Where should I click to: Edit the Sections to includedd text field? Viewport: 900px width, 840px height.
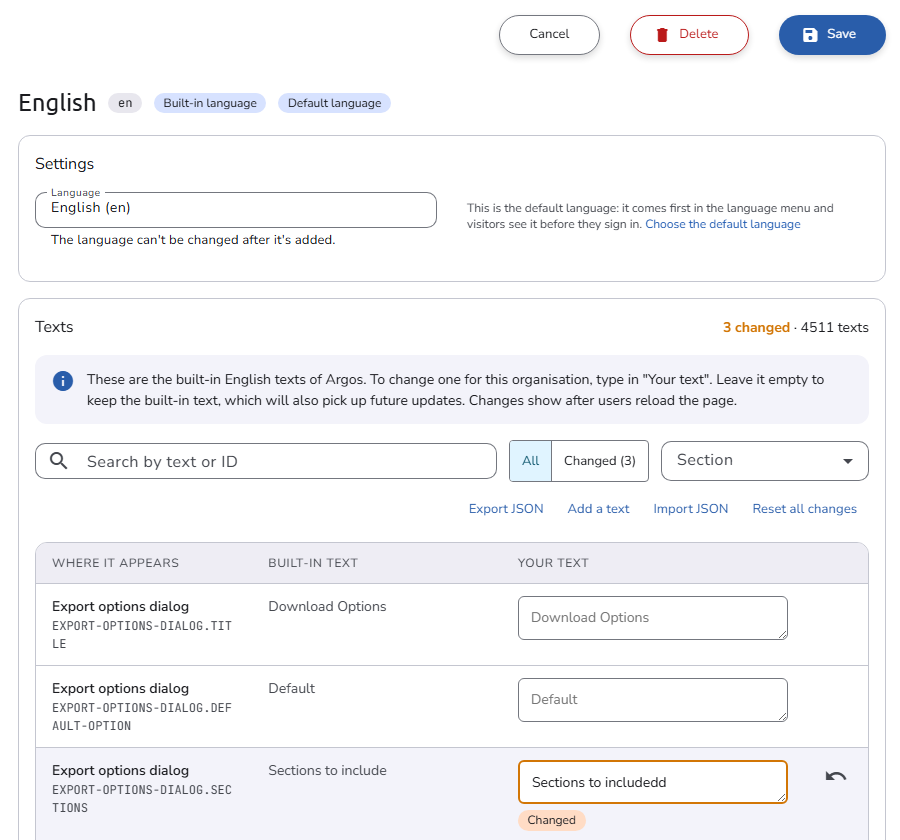coord(653,782)
